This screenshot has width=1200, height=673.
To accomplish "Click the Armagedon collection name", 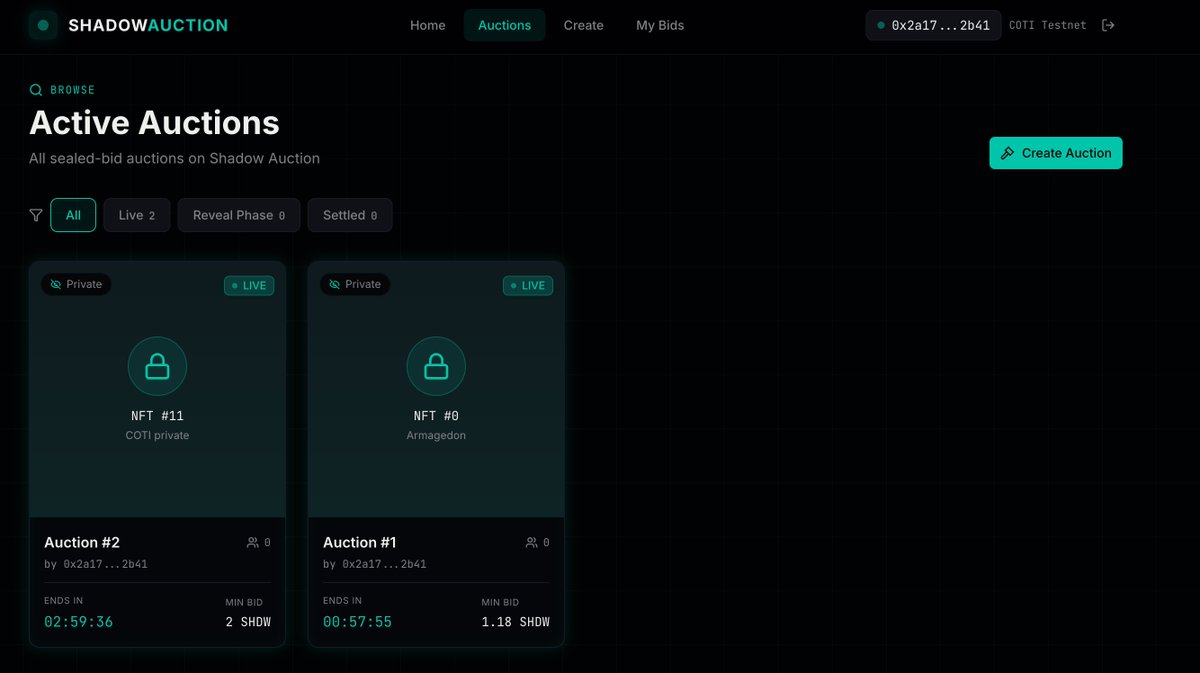I will click(436, 436).
